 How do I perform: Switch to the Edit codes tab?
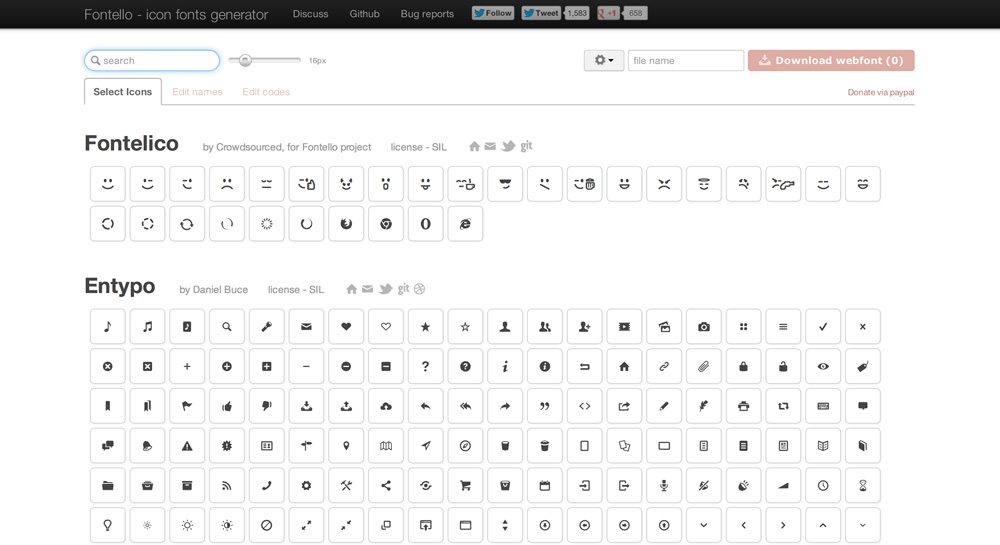pyautogui.click(x=266, y=92)
